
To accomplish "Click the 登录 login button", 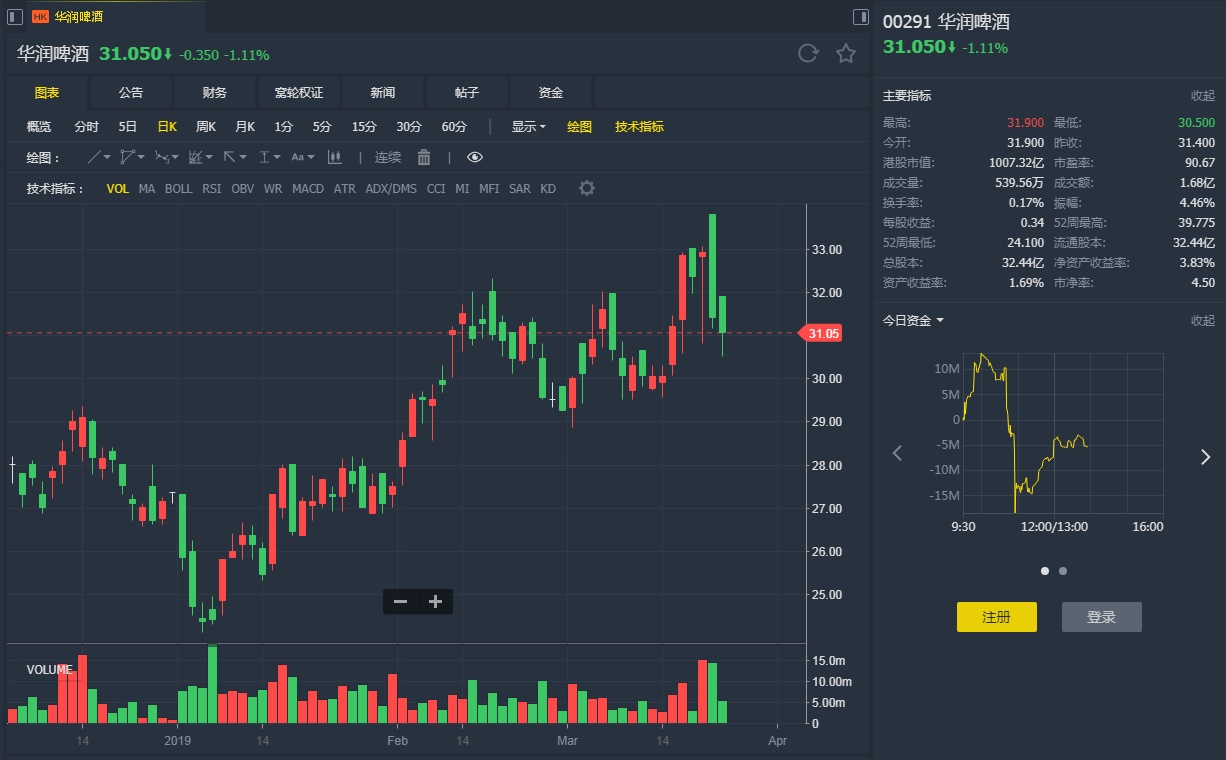I will [1101, 617].
